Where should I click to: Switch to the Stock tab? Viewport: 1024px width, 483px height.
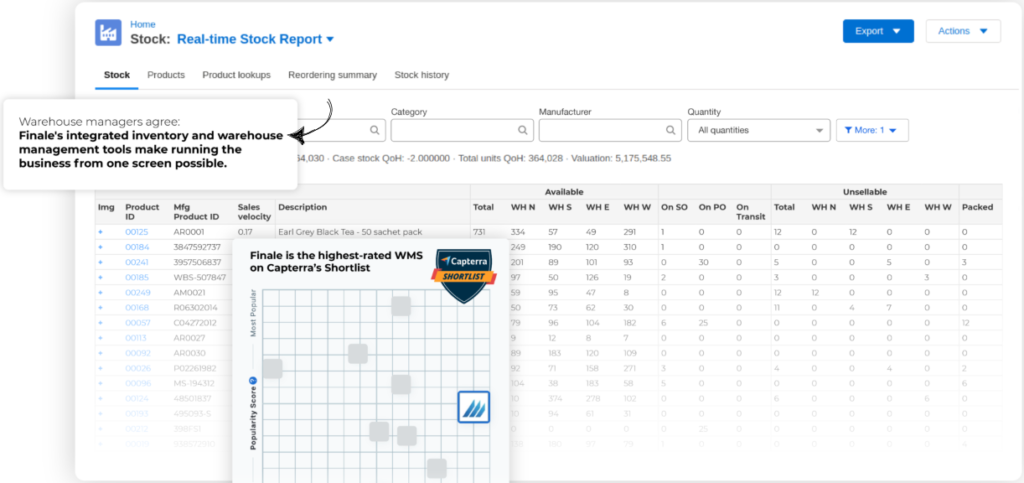click(x=117, y=75)
